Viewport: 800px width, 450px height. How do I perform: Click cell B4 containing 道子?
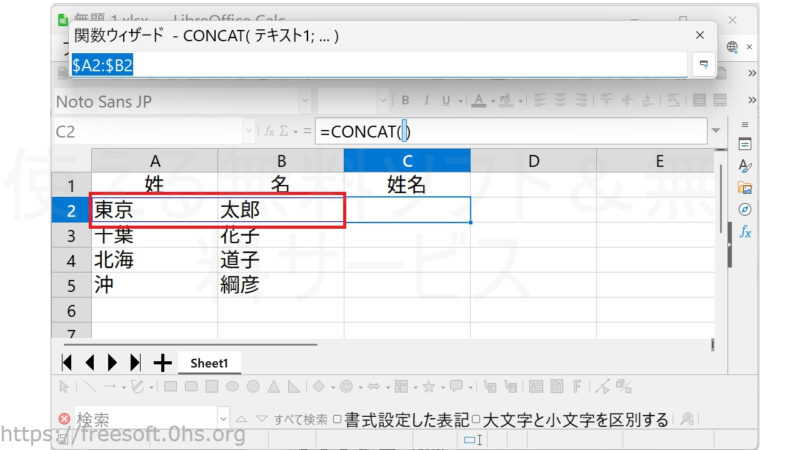point(280,260)
